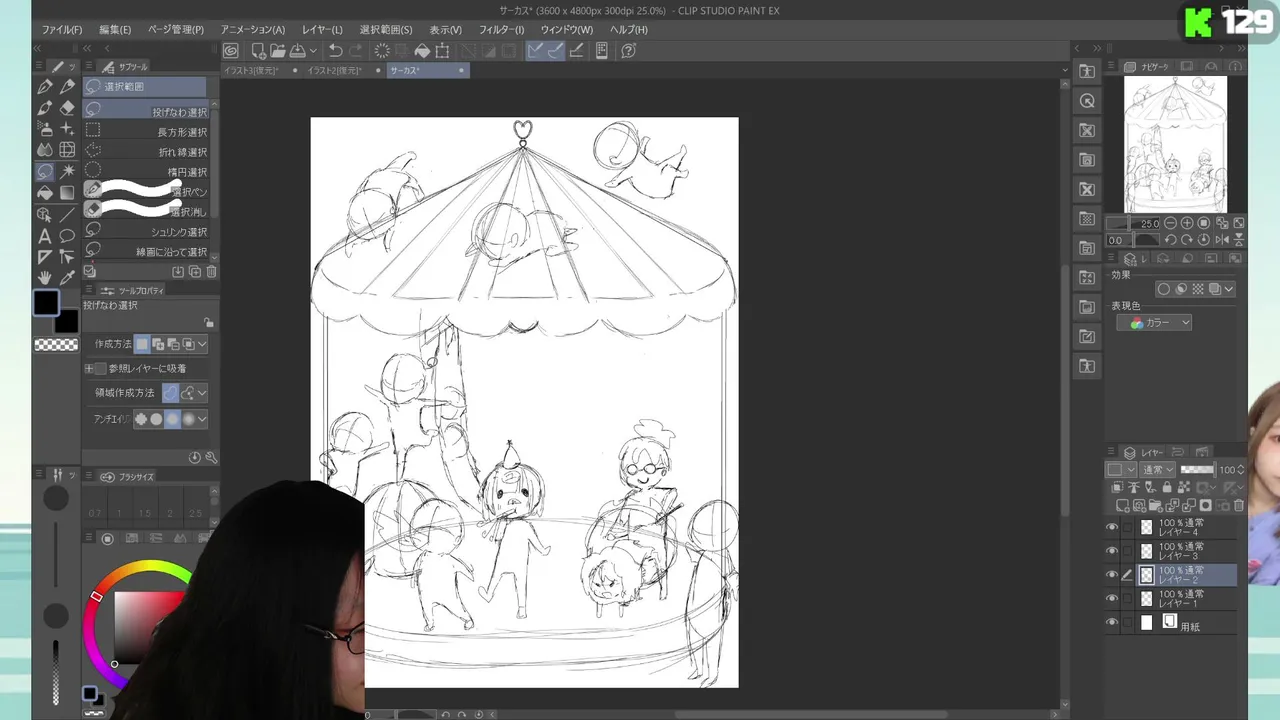This screenshot has width=1280, height=720.
Task: Select the Fill bucket tool
Action: pos(45,193)
